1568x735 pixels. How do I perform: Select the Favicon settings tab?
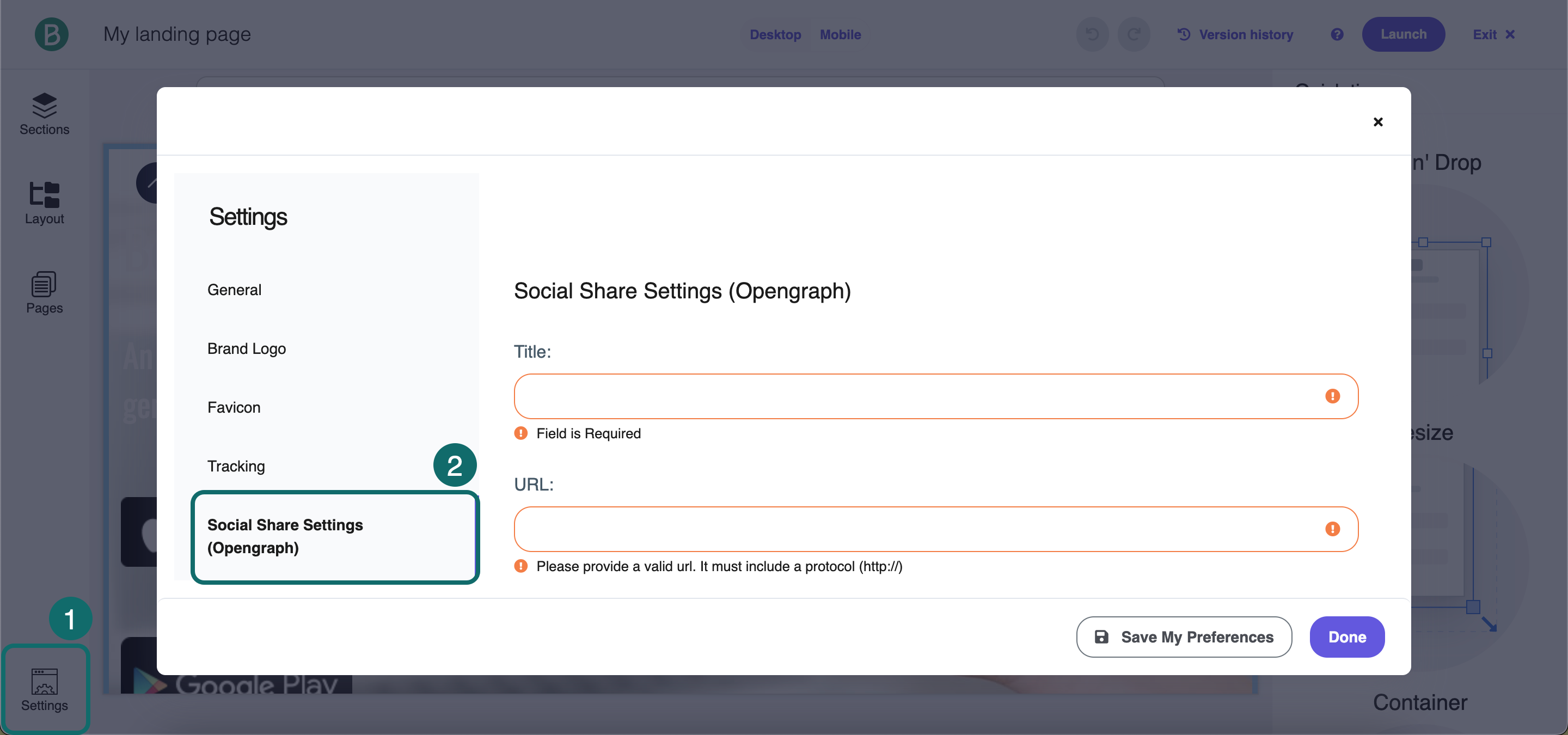234,407
